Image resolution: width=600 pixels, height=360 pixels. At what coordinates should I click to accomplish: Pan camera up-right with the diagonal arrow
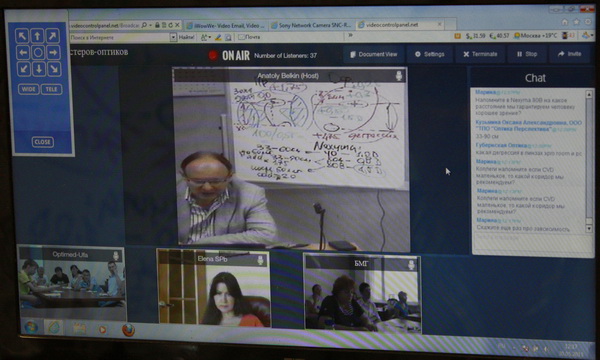pos(53,36)
